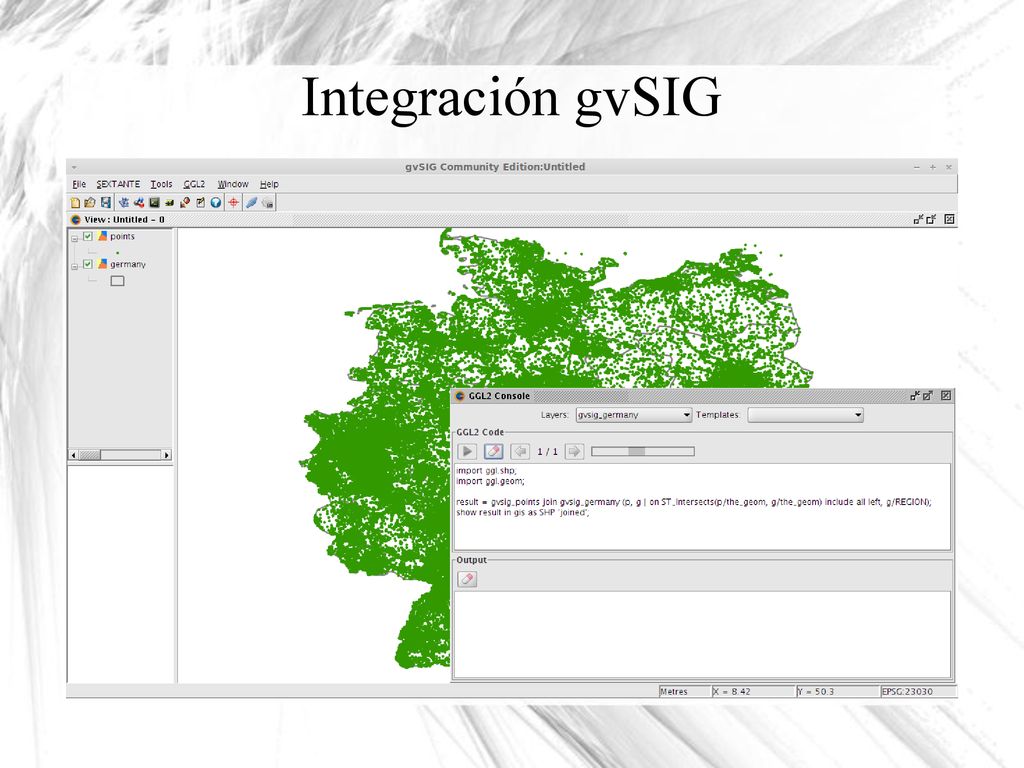Screen dimensions: 1024x768
Task: Open the GGL2 menu
Action: (194, 184)
